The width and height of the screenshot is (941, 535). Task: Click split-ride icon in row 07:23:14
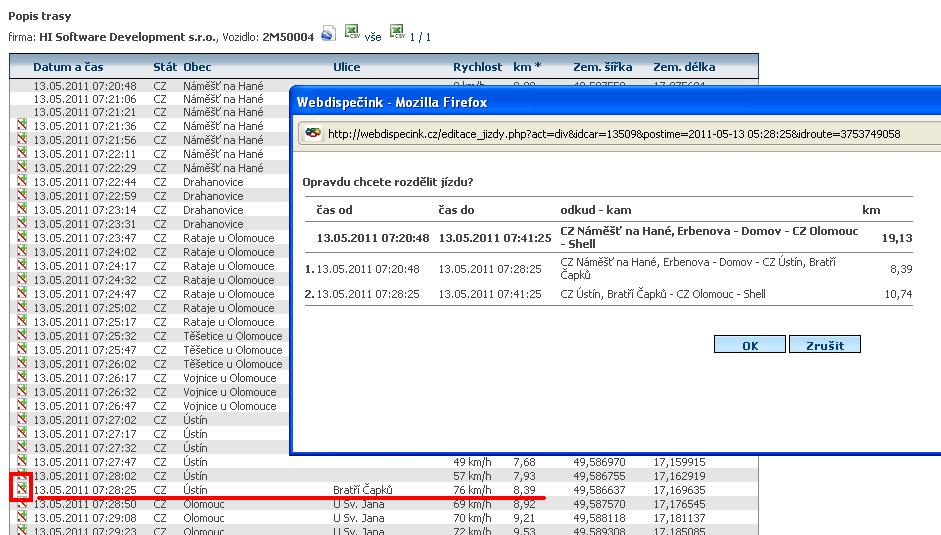22,208
